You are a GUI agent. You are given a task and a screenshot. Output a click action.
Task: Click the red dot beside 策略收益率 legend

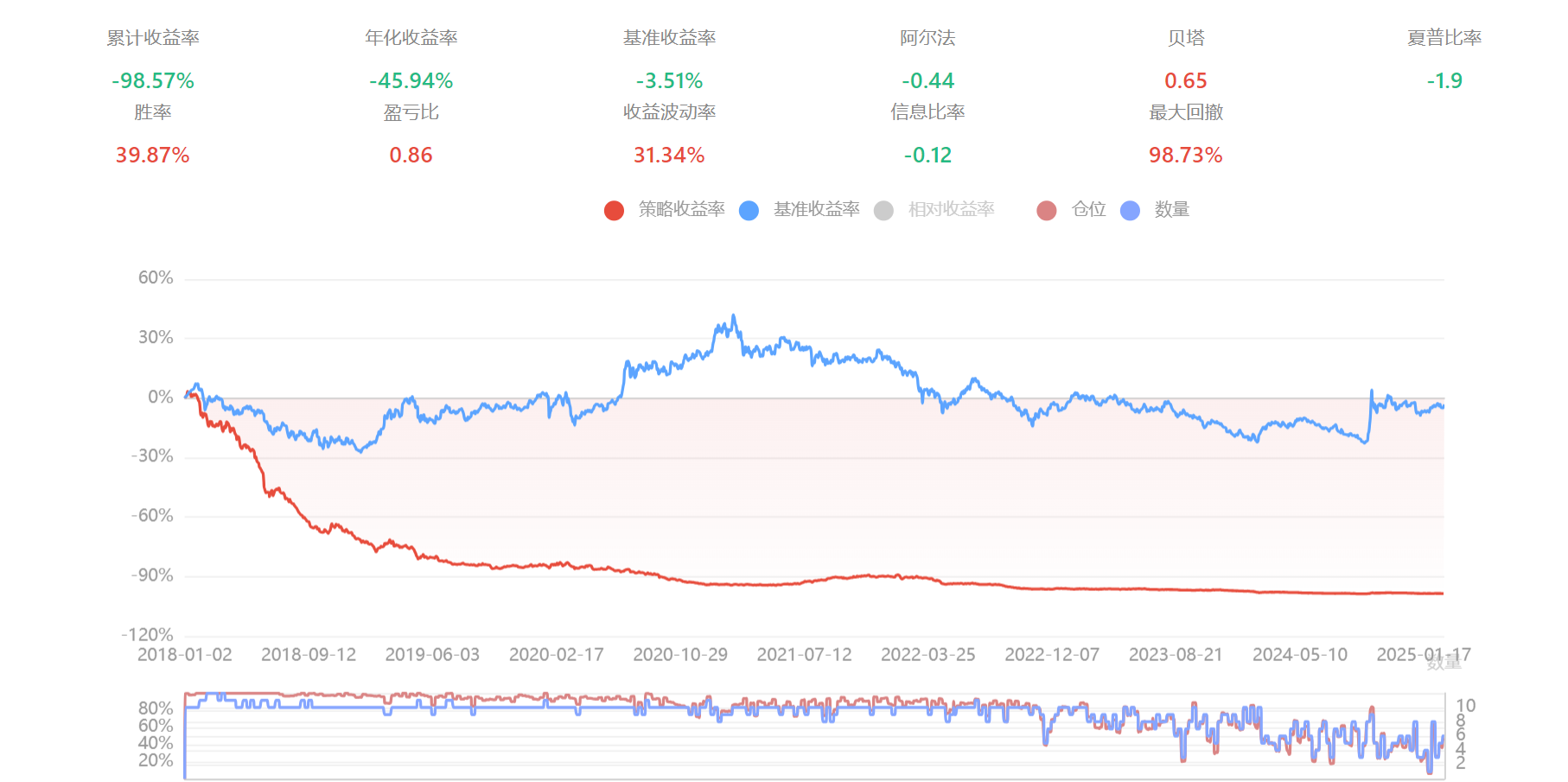click(614, 210)
